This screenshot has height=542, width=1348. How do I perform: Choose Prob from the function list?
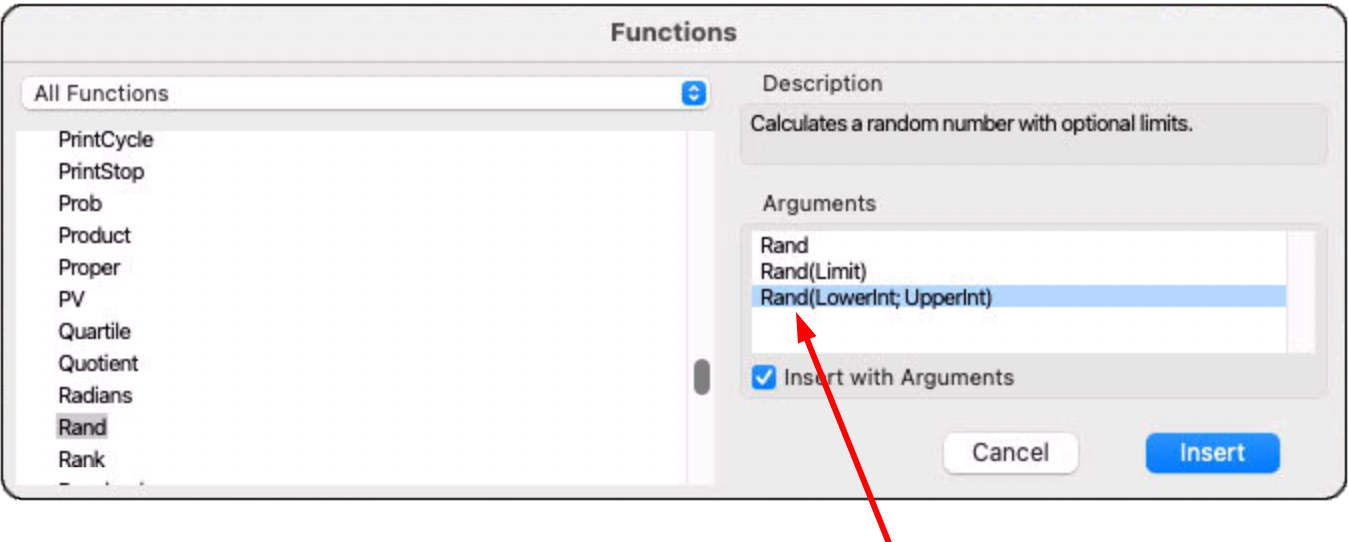(80, 204)
